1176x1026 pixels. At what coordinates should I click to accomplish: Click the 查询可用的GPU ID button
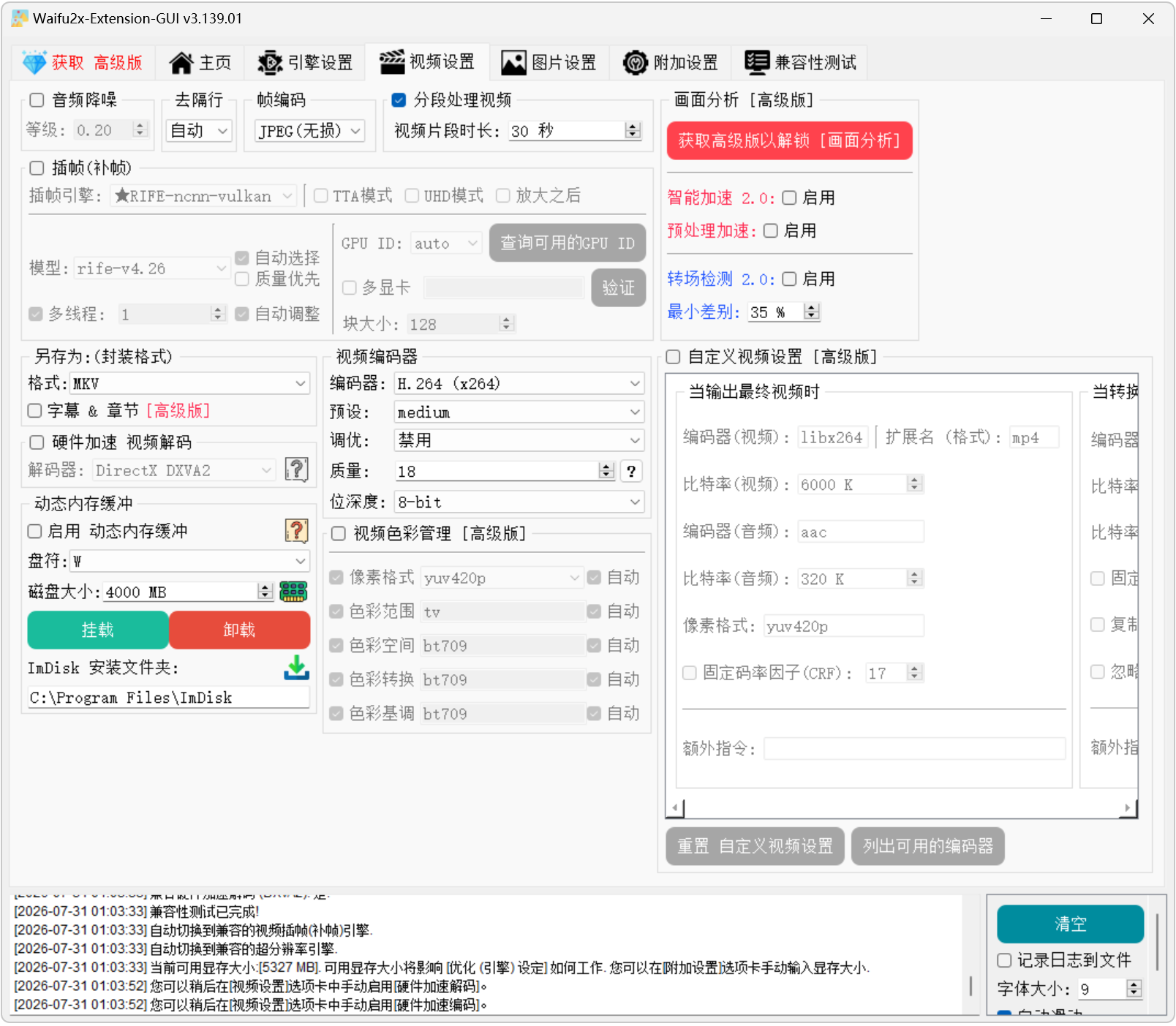567,243
